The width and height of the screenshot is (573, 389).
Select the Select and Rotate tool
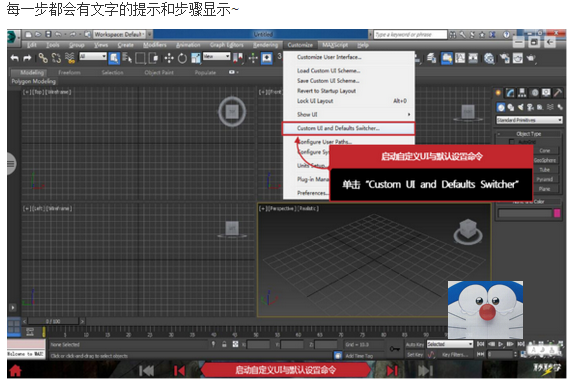point(182,58)
